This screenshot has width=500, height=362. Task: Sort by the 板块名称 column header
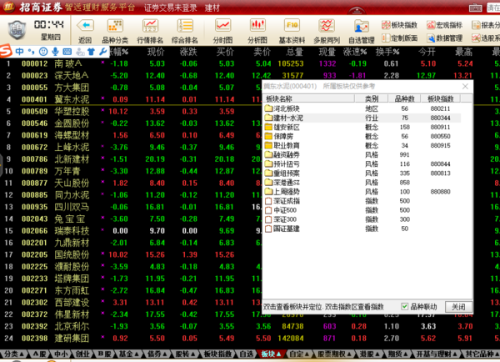pos(309,99)
